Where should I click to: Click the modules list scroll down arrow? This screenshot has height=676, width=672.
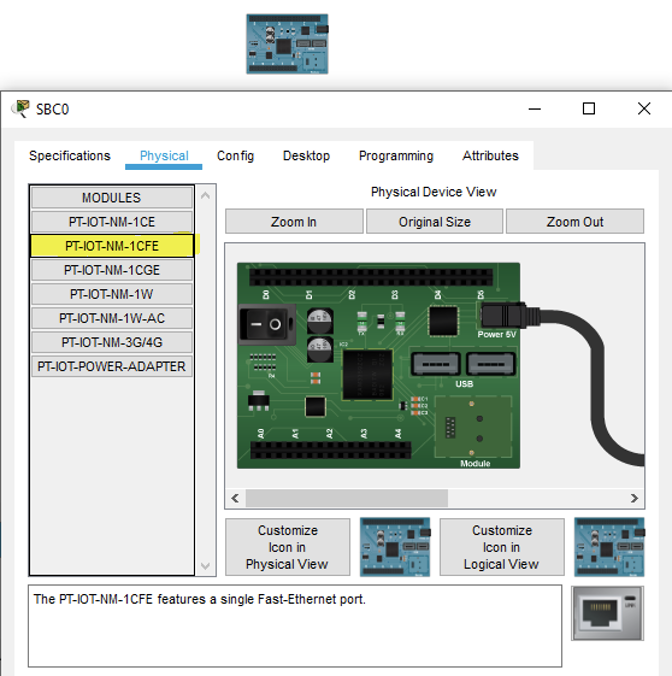click(206, 566)
